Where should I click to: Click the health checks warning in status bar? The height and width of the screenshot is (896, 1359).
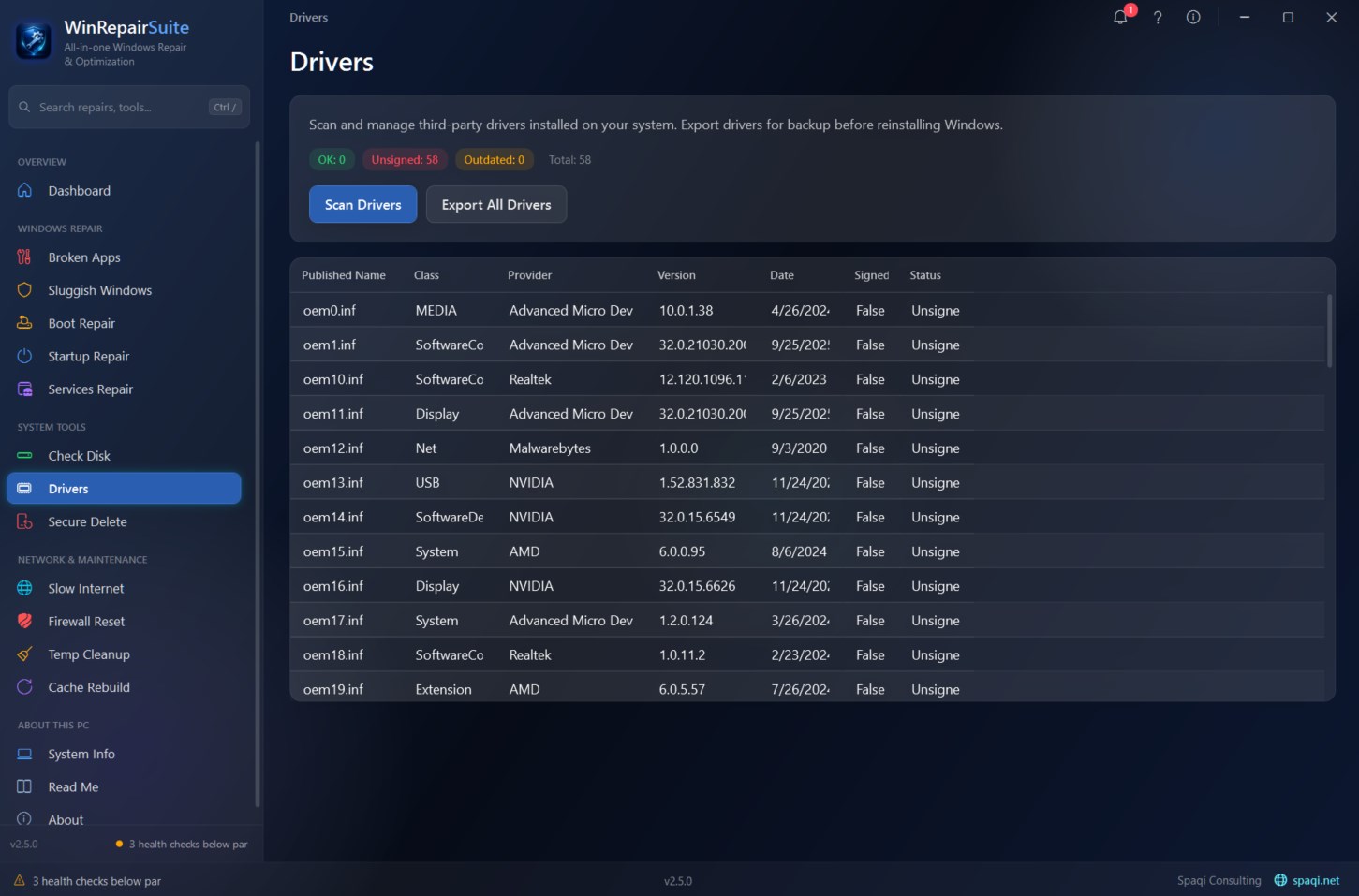pos(87,881)
